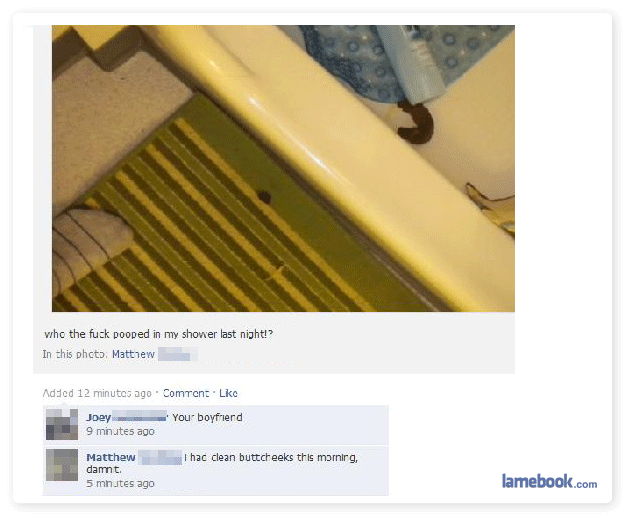Select the photo caption about the shower
This screenshot has height=521, width=630.
tap(158, 334)
